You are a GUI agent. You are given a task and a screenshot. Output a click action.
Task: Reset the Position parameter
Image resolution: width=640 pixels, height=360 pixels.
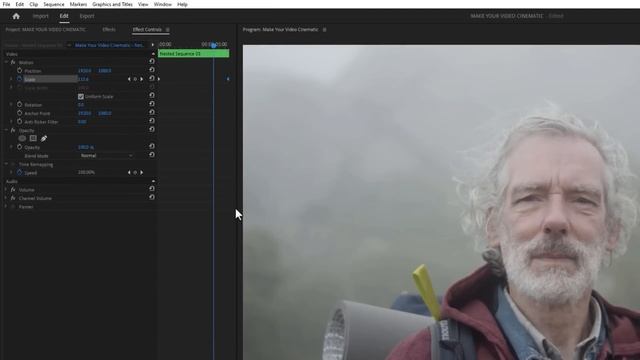coord(152,70)
